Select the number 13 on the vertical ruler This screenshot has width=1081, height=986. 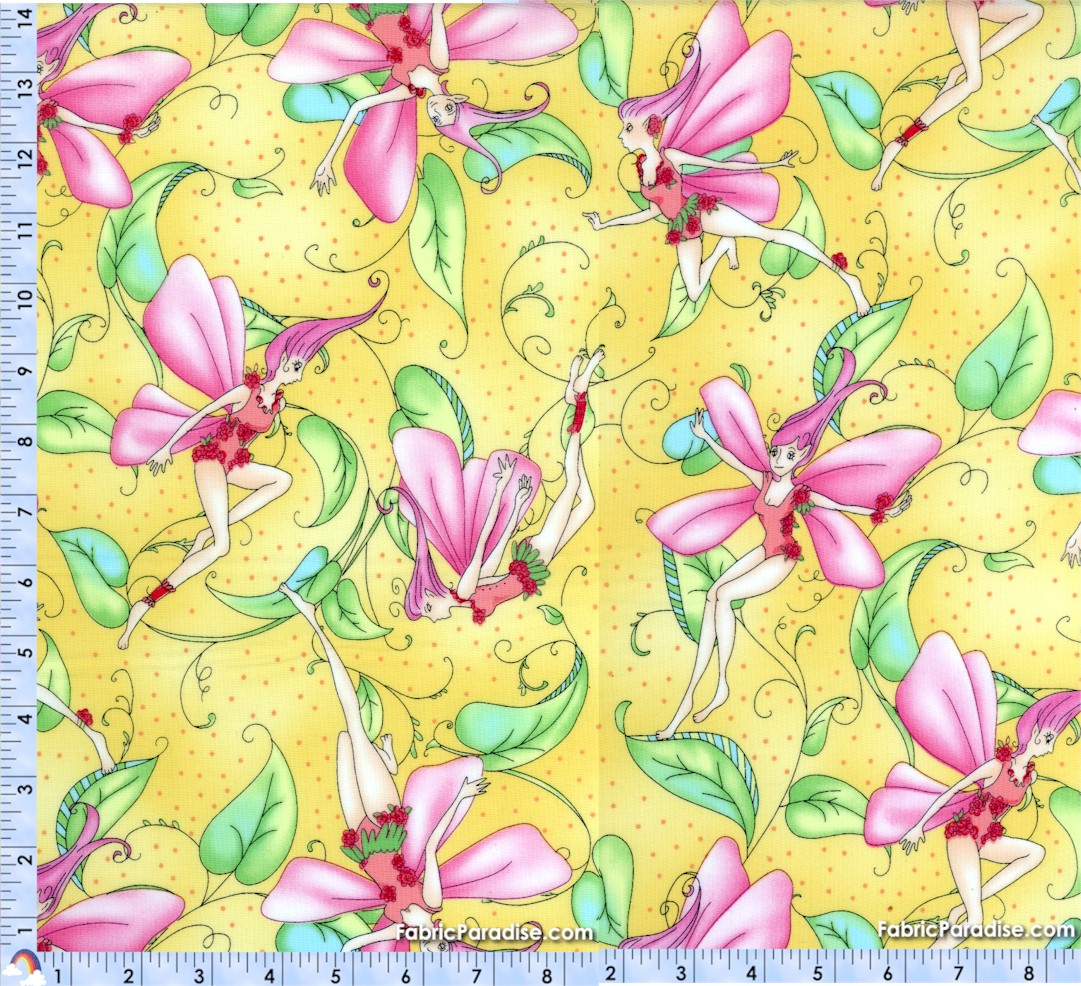click(26, 88)
